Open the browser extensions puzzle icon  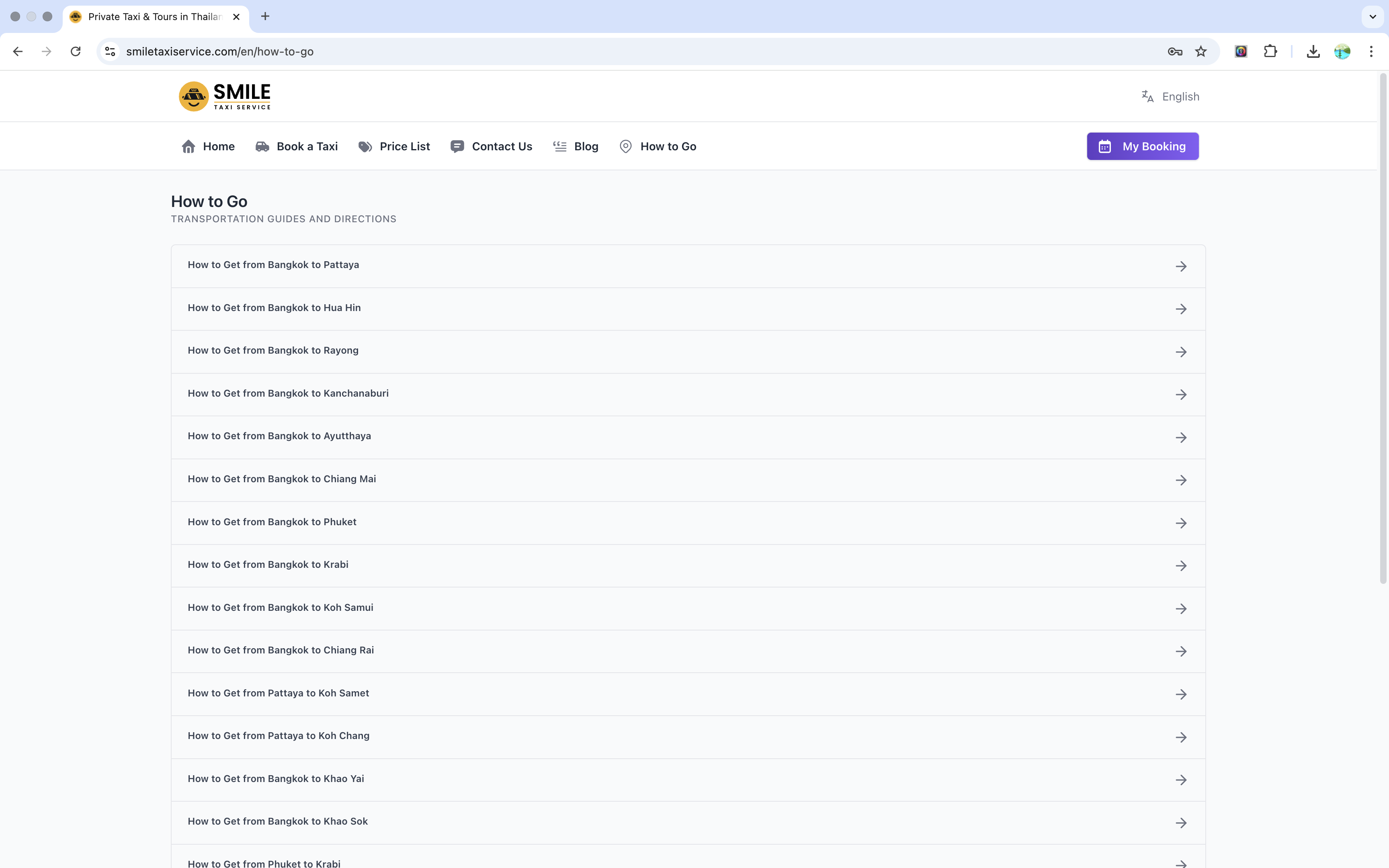pyautogui.click(x=1270, y=52)
